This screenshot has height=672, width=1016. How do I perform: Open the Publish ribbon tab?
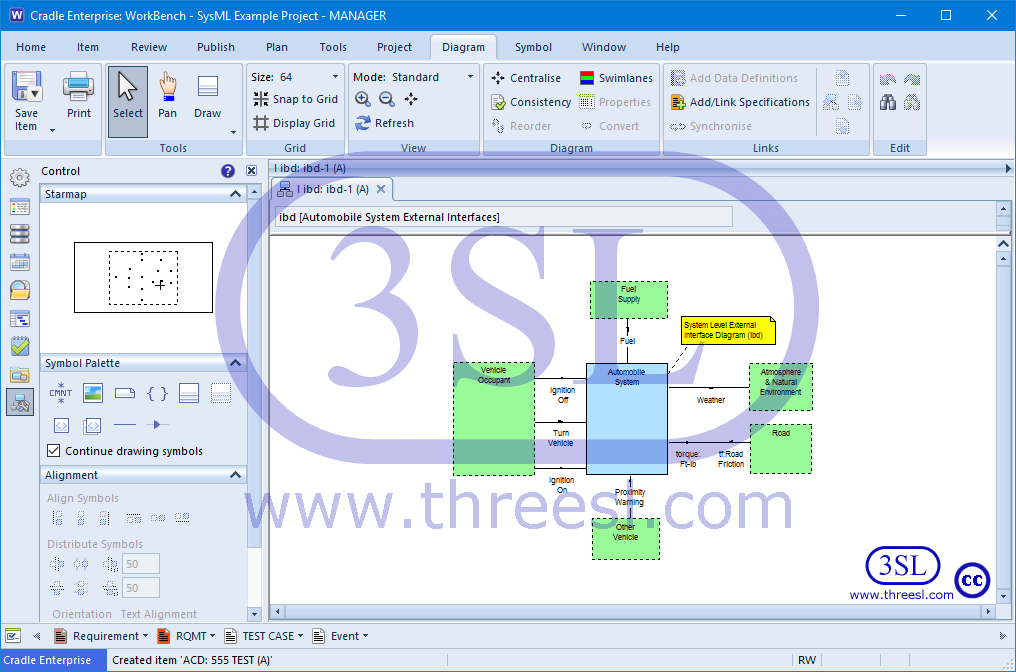click(216, 47)
